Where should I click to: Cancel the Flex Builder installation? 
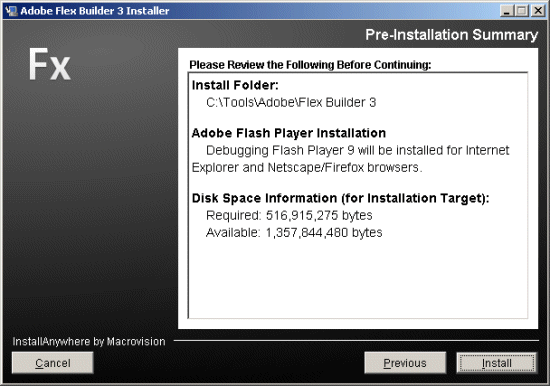coord(53,363)
